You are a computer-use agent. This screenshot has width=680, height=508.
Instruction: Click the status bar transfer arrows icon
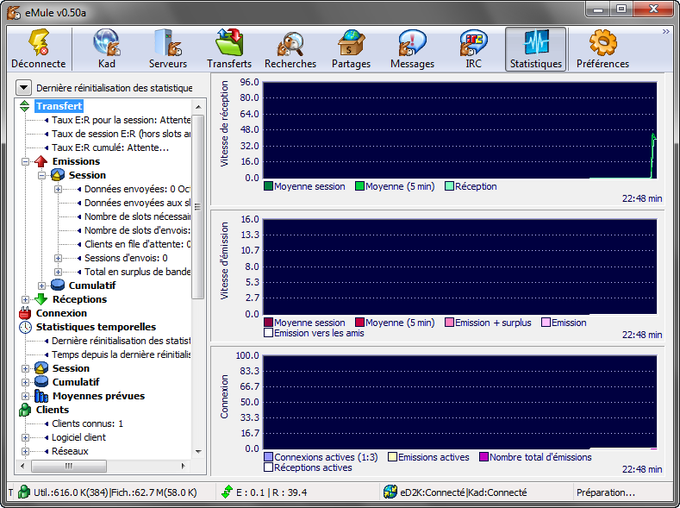pos(227,492)
